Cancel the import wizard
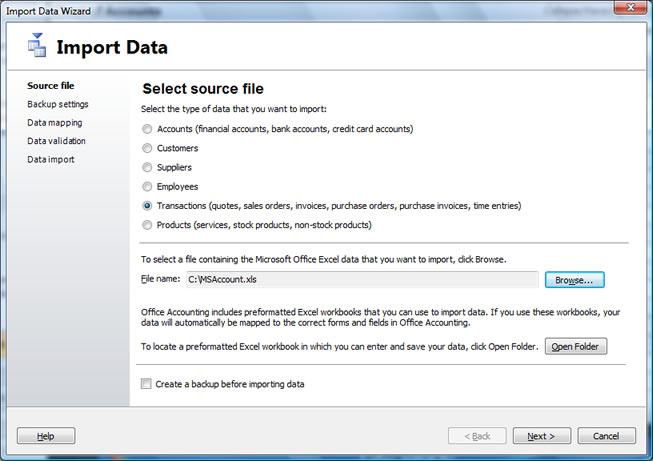653x461 pixels. (606, 436)
